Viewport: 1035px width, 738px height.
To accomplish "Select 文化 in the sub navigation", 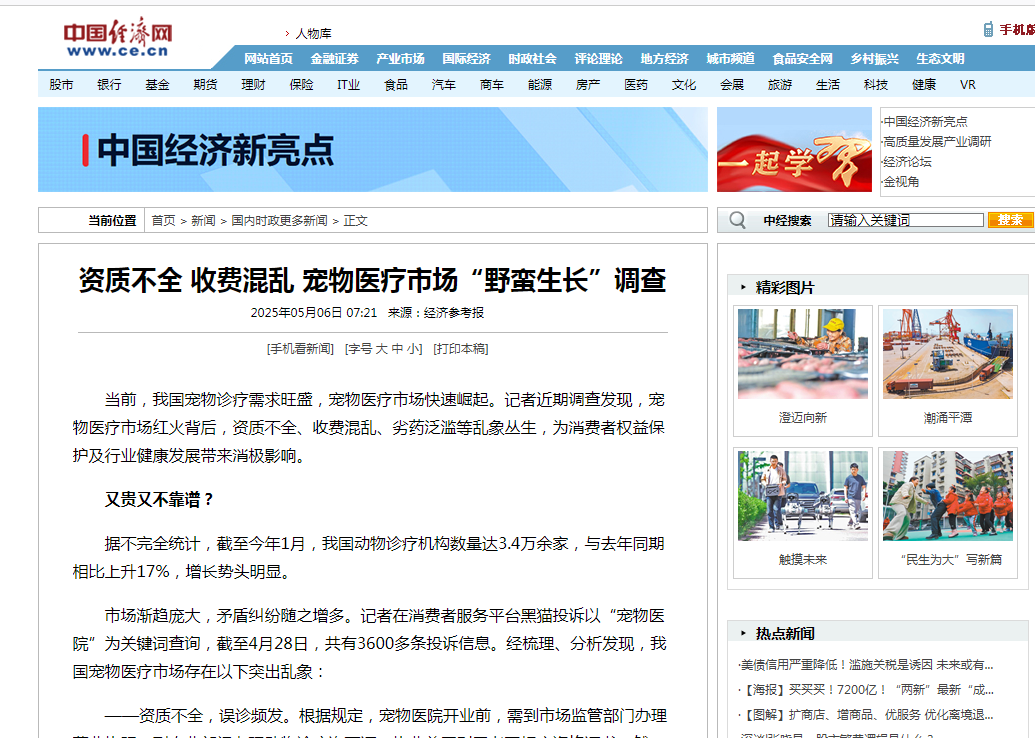I will [684, 84].
